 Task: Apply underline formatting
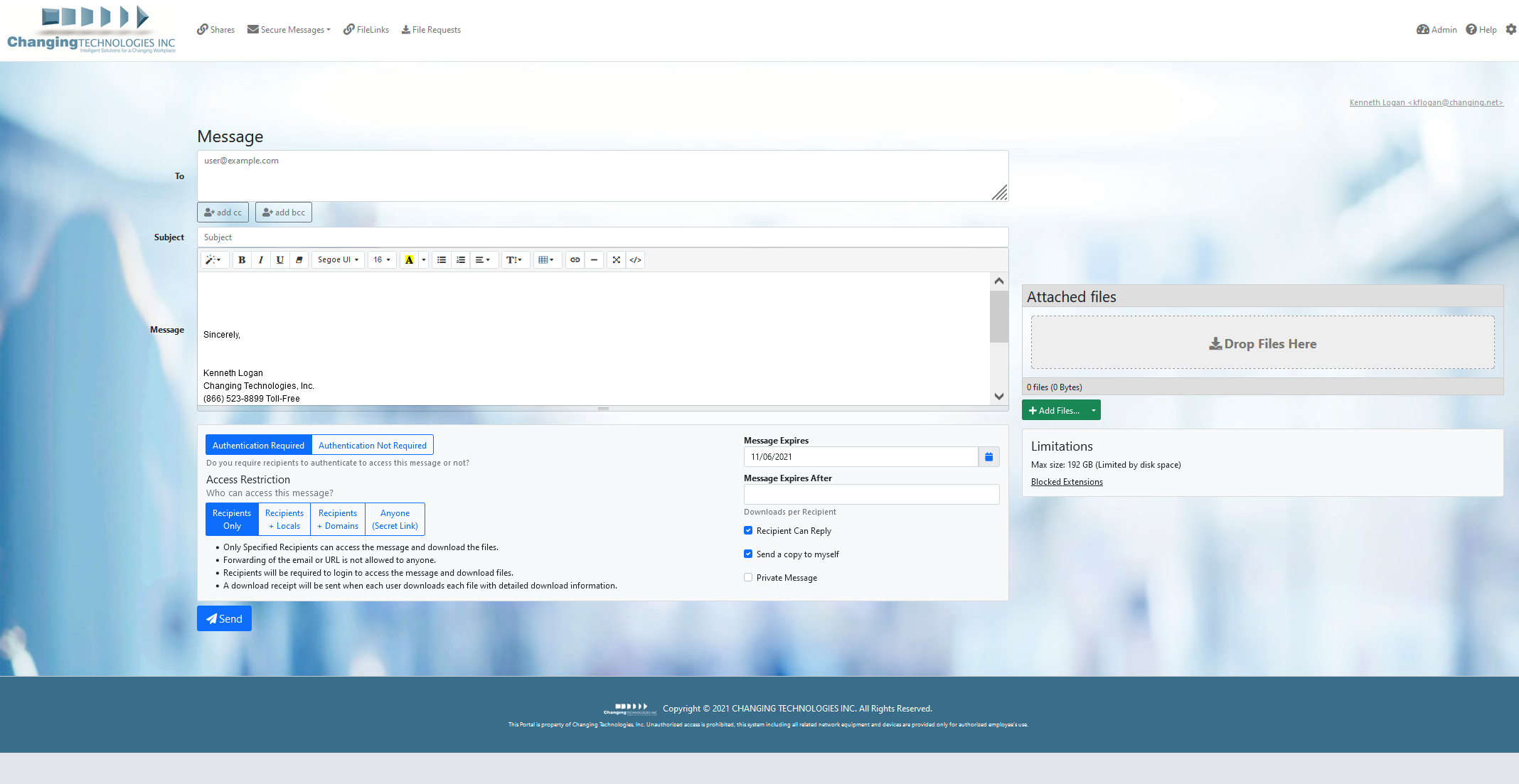tap(279, 259)
